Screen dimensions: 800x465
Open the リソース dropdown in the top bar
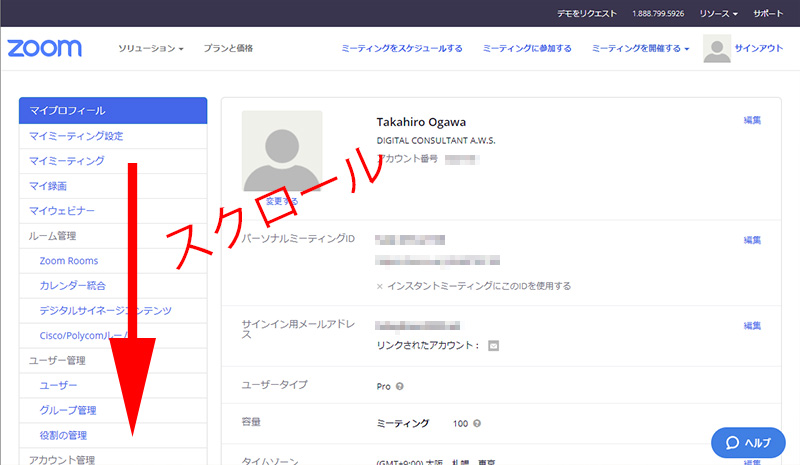[719, 14]
